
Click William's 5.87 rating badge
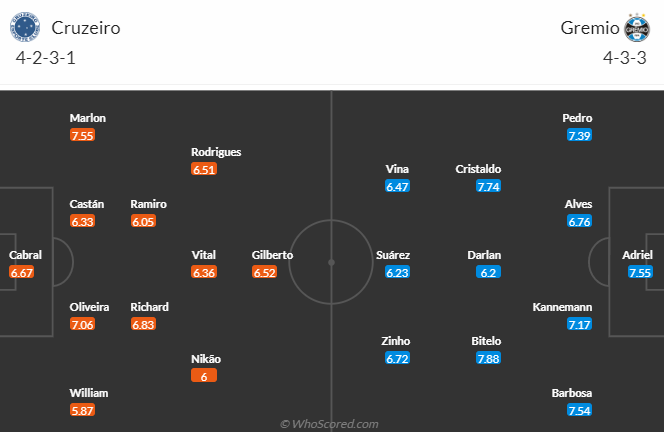83,410
